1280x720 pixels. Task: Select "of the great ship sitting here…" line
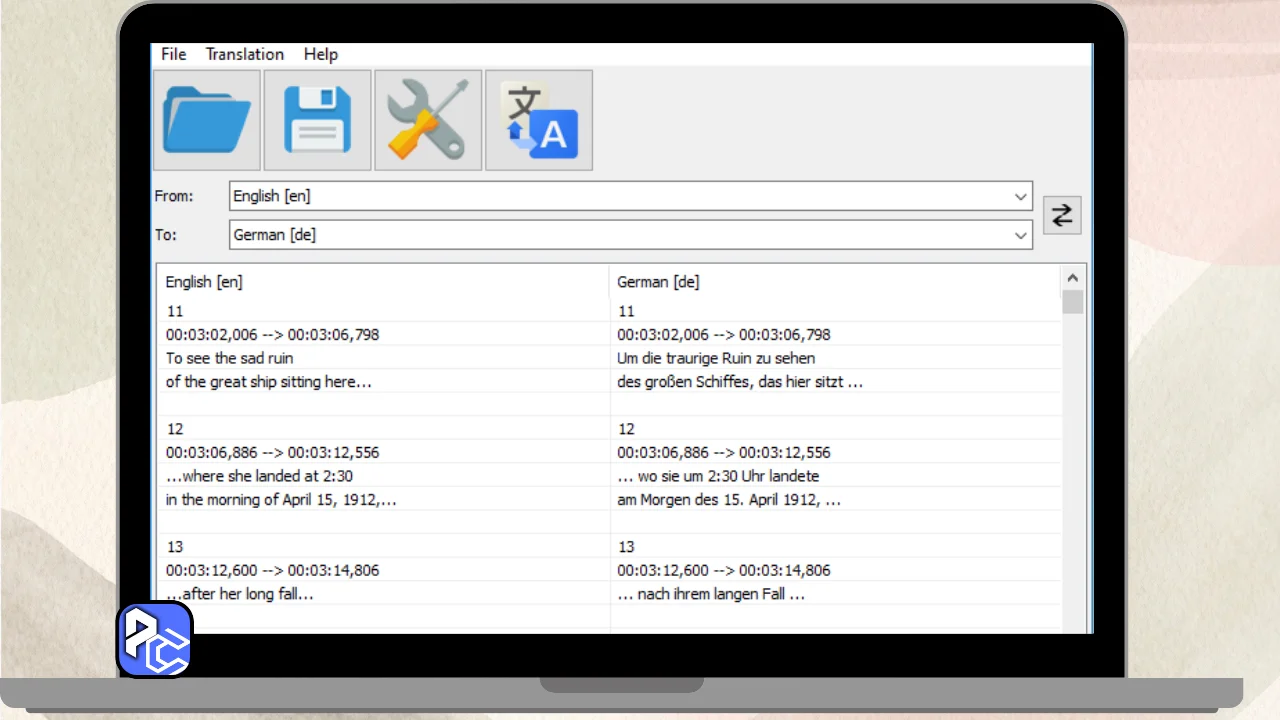[269, 382]
